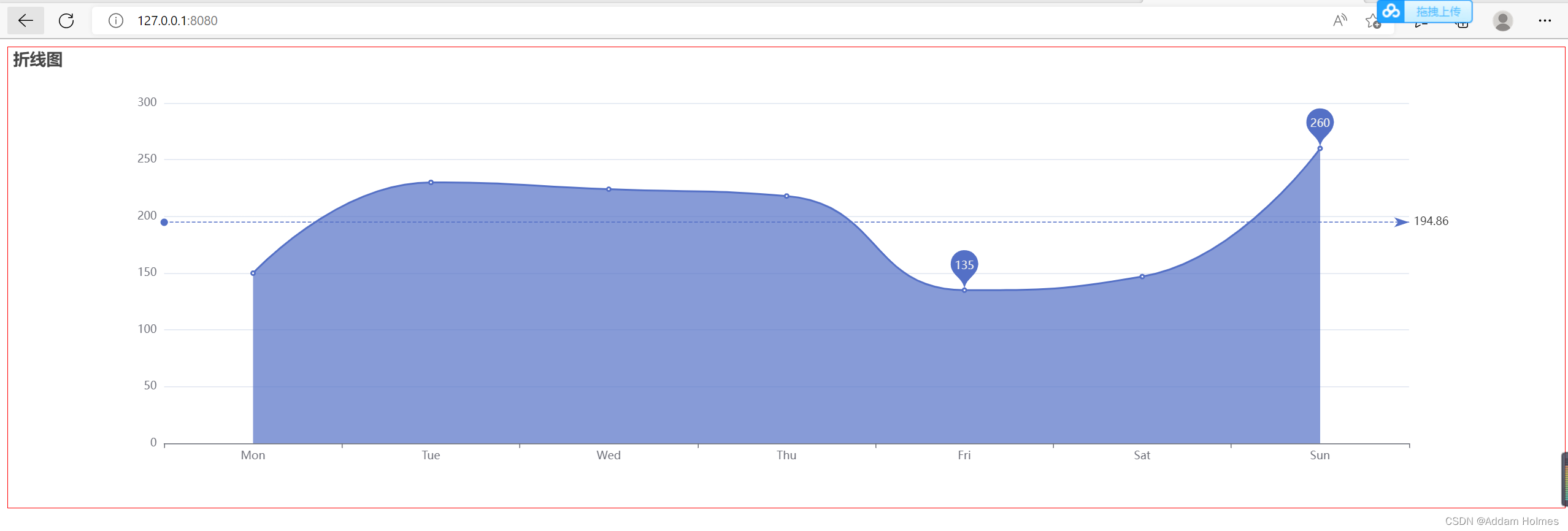Click the chart title 折线图
Image resolution: width=1568 pixels, height=531 pixels.
pos(38,59)
